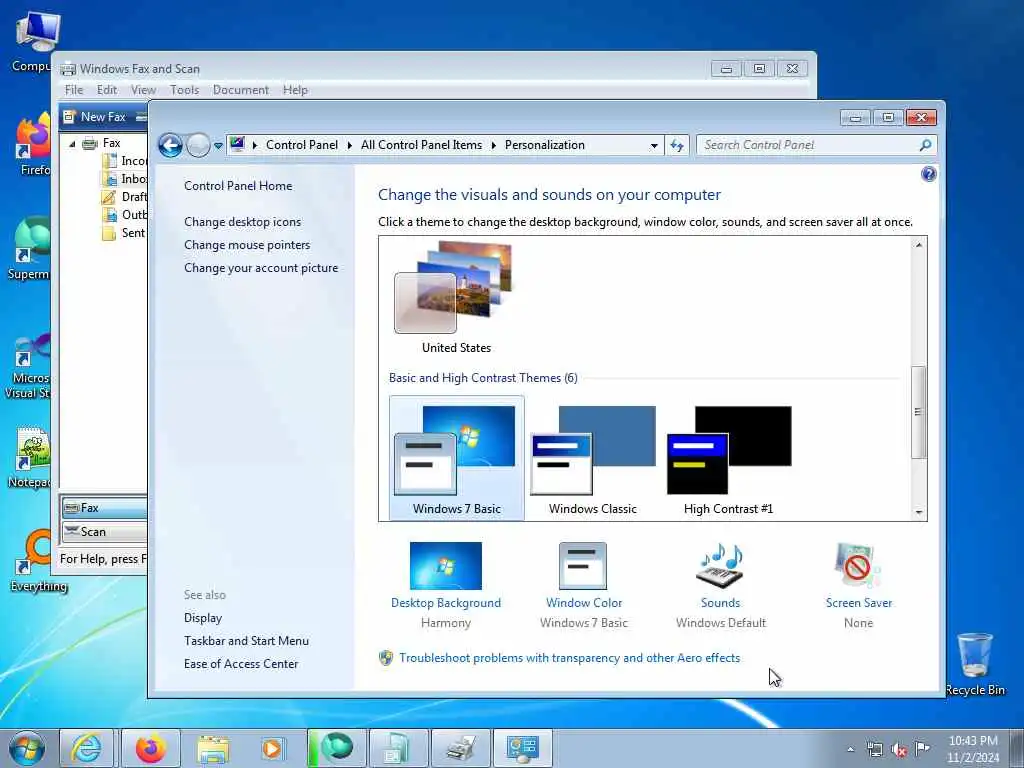
Task: Click the greyed forward navigation arrow
Action: point(198,145)
